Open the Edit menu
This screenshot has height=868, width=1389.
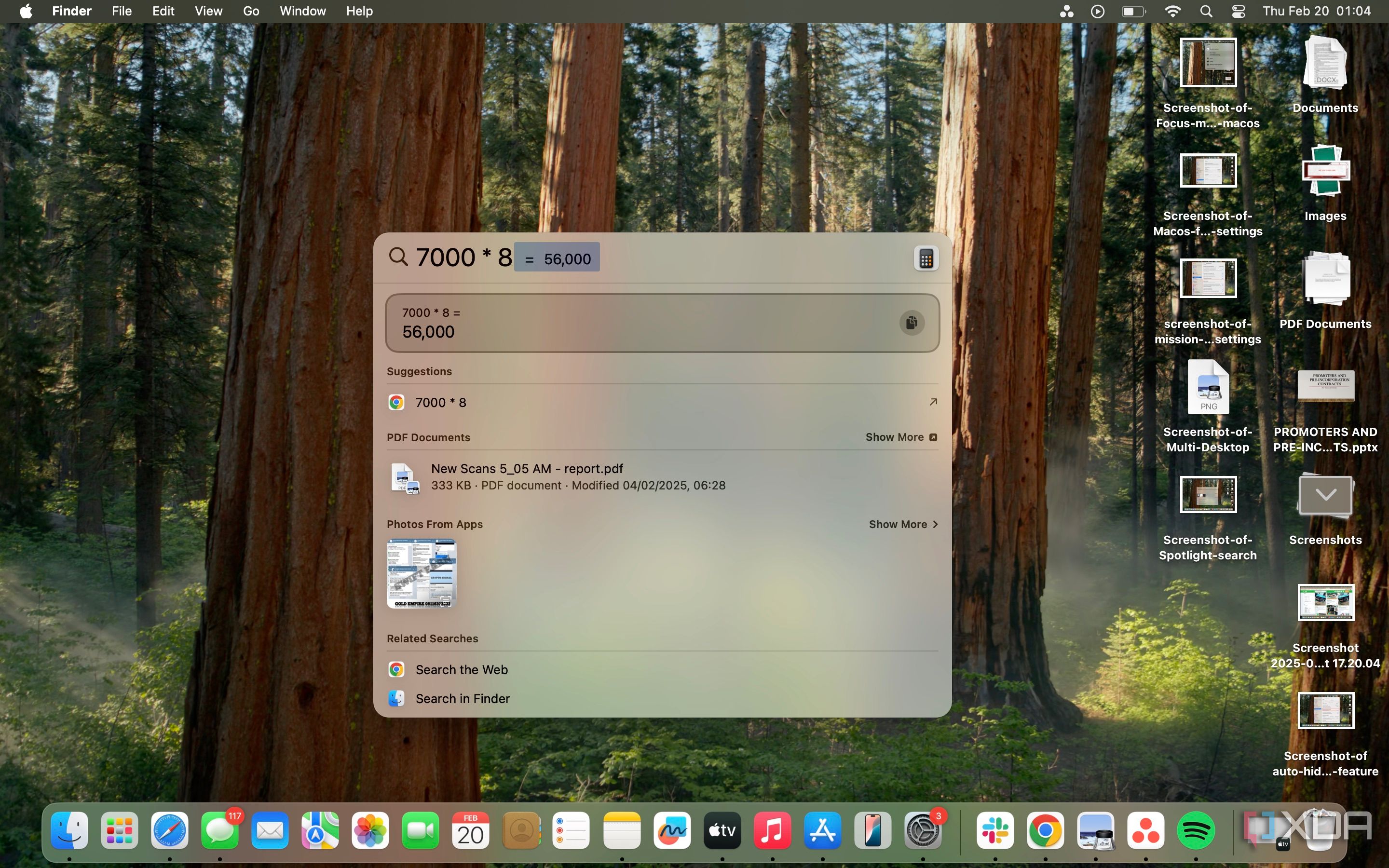click(163, 11)
